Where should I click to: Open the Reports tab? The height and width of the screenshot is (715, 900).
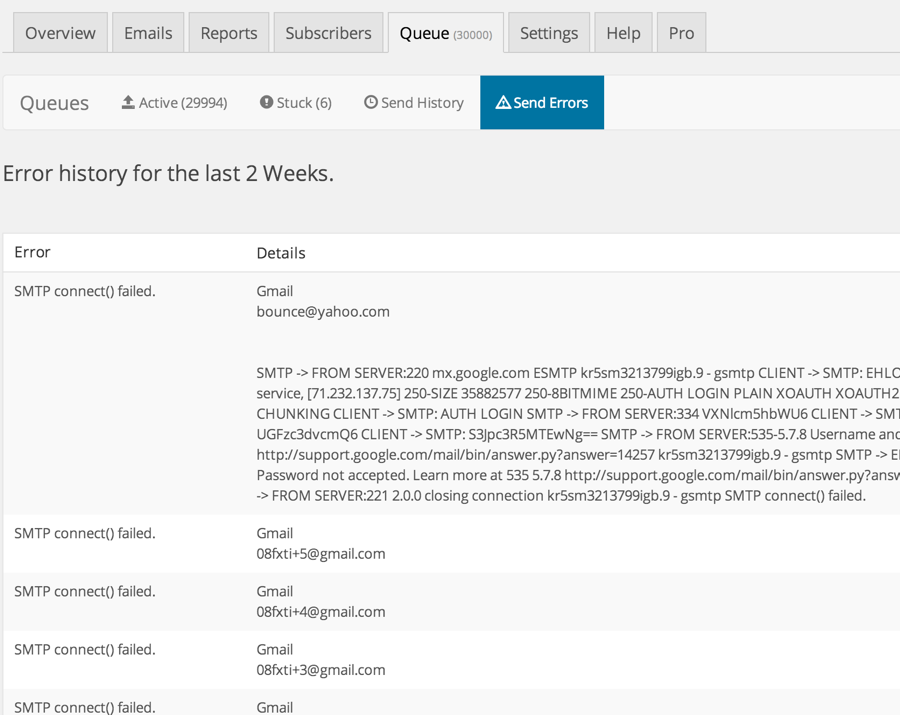[229, 33]
